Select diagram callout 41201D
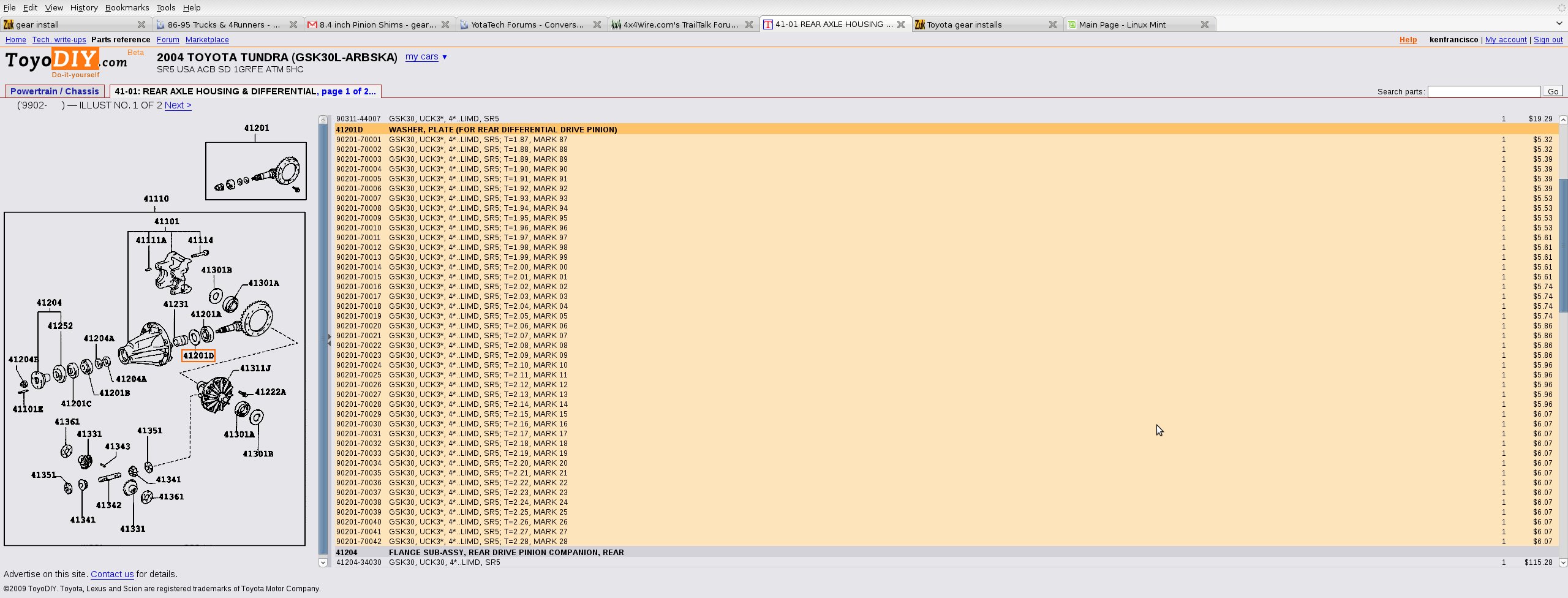 [x=198, y=355]
